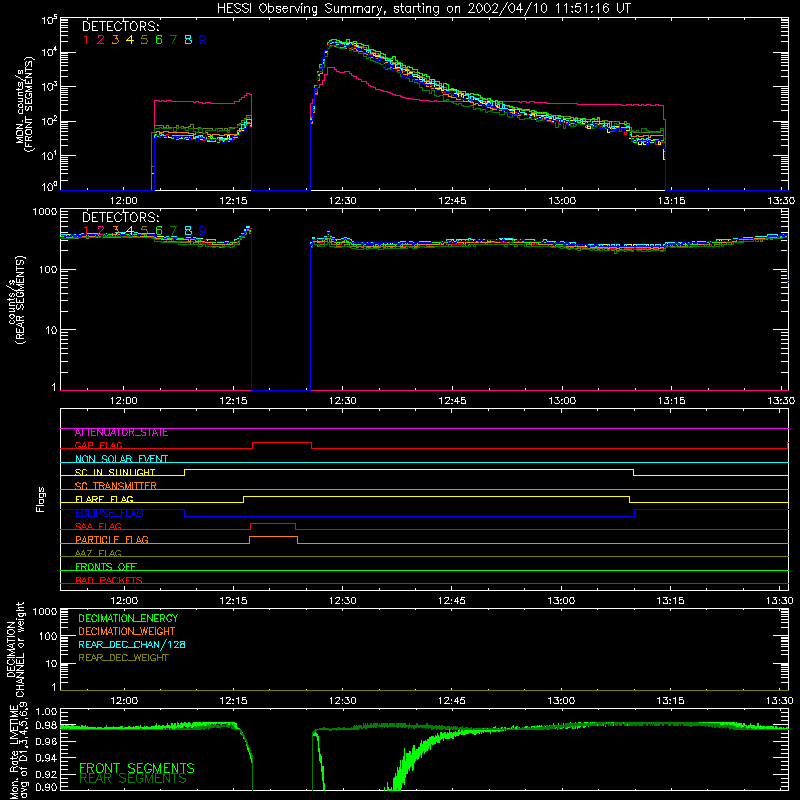Select bright green detector number 6 in the front plot legend
The height and width of the screenshot is (800, 800).
tap(159, 40)
